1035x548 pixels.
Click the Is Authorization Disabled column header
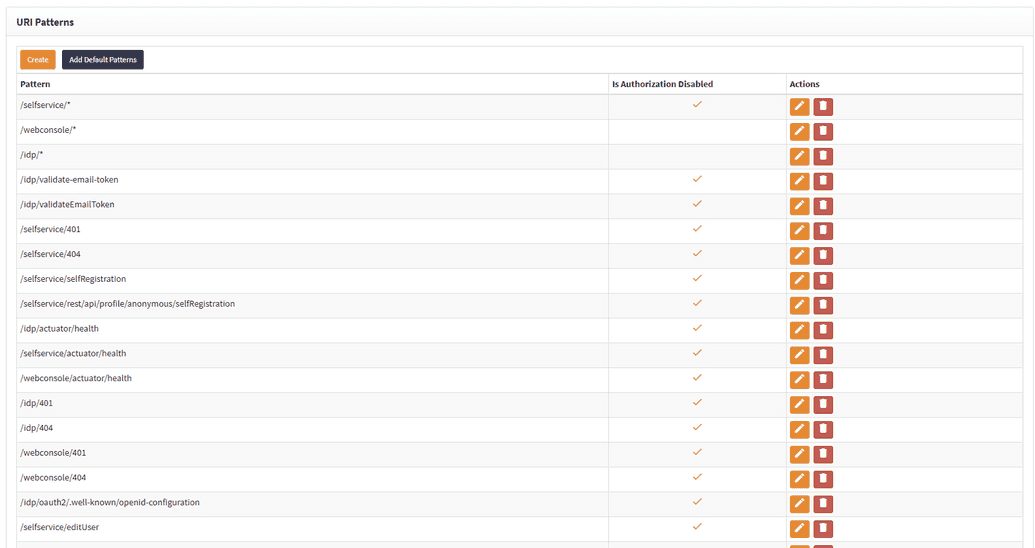tap(662, 84)
